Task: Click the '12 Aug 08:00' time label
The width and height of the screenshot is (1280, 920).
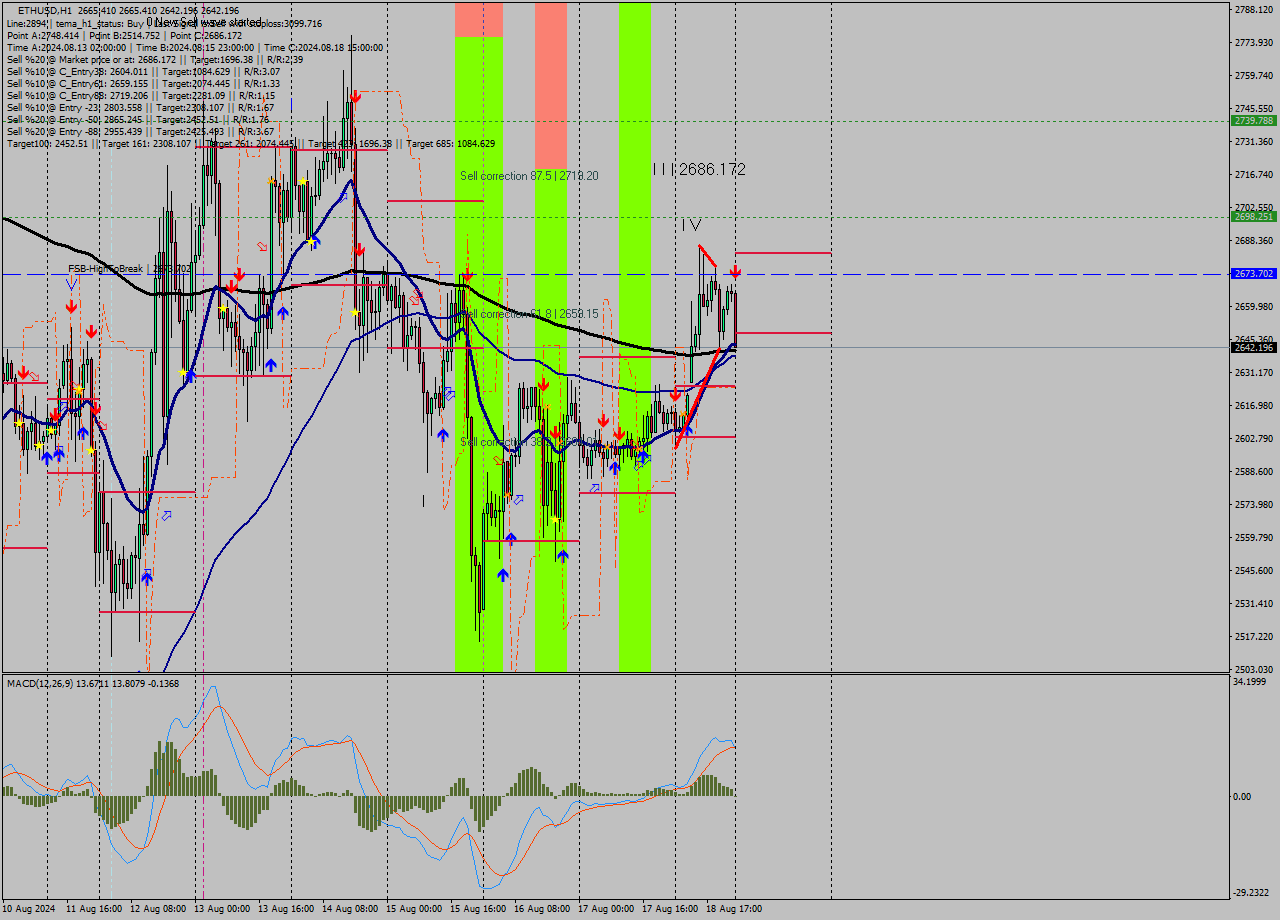Action: pos(158,909)
